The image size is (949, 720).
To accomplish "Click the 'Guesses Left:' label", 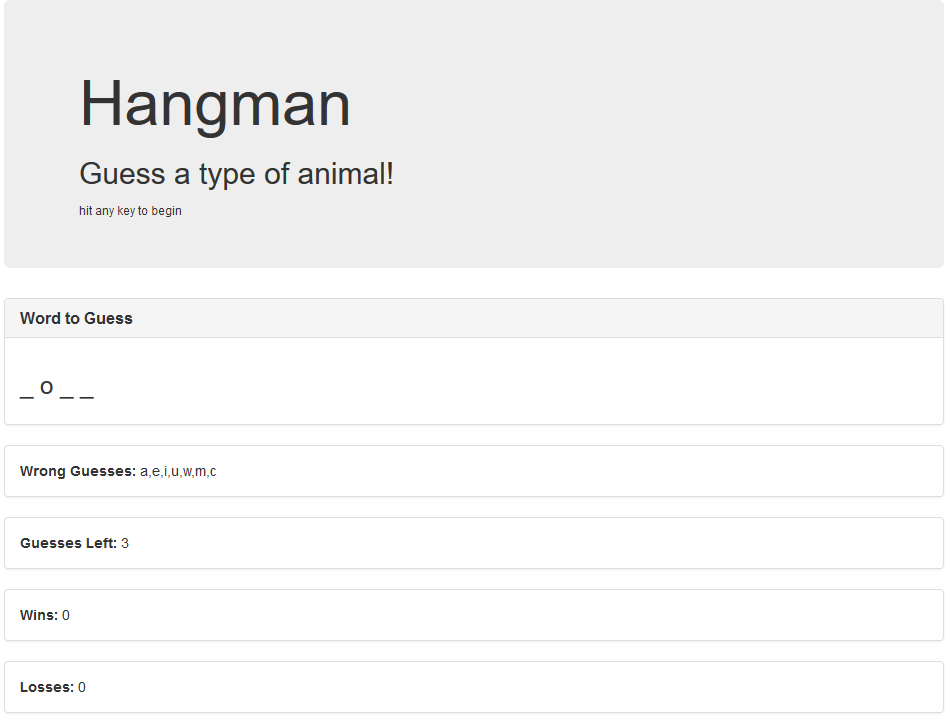I will coord(68,543).
